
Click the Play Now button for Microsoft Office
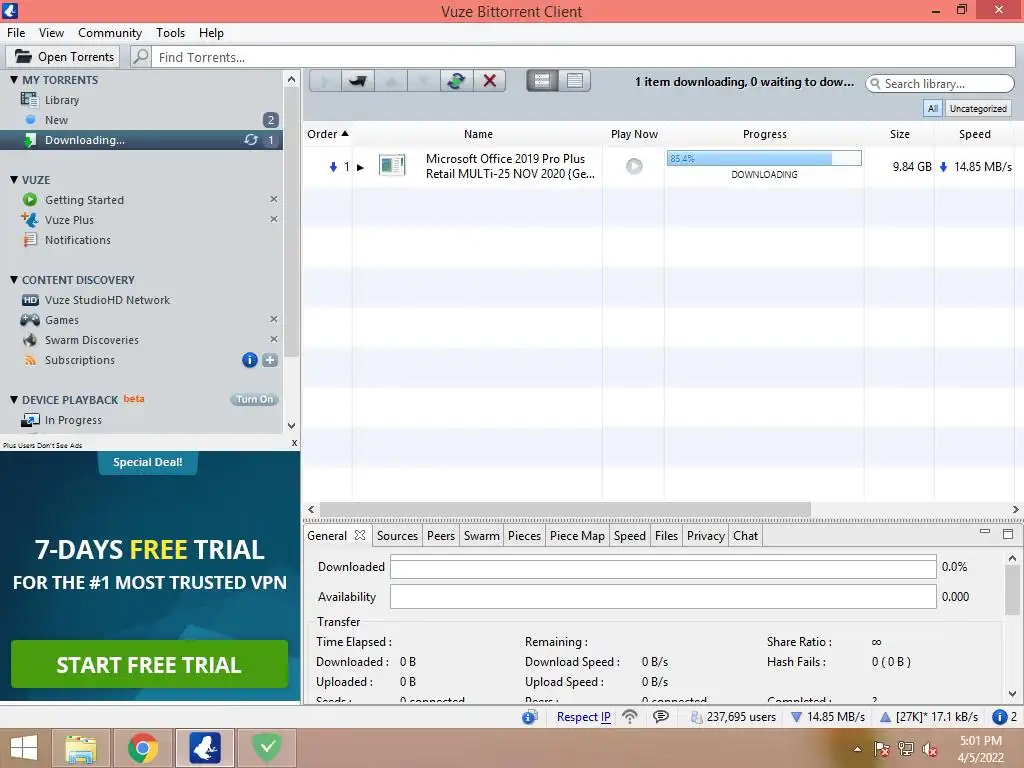(634, 166)
